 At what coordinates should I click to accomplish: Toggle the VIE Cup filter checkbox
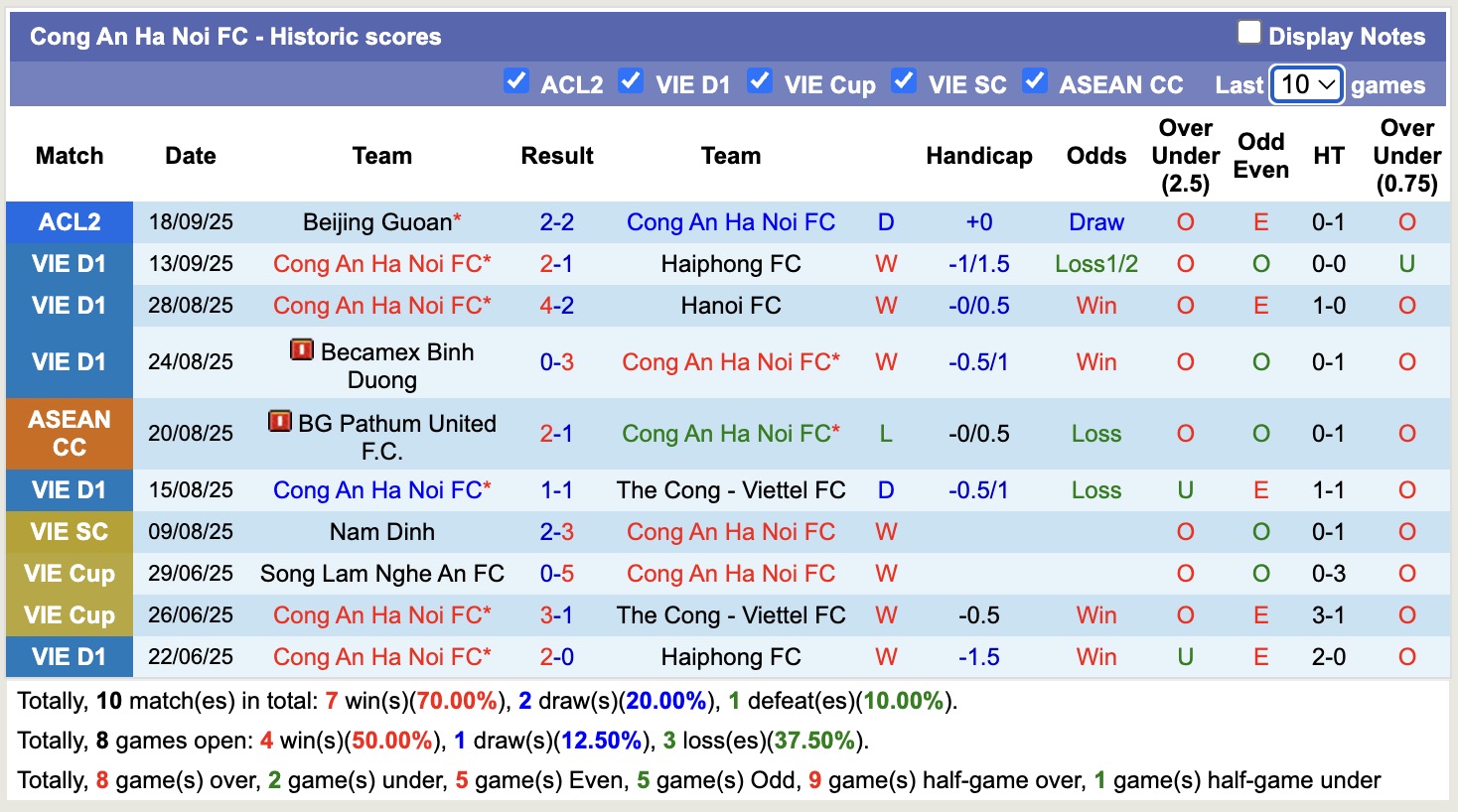click(760, 81)
